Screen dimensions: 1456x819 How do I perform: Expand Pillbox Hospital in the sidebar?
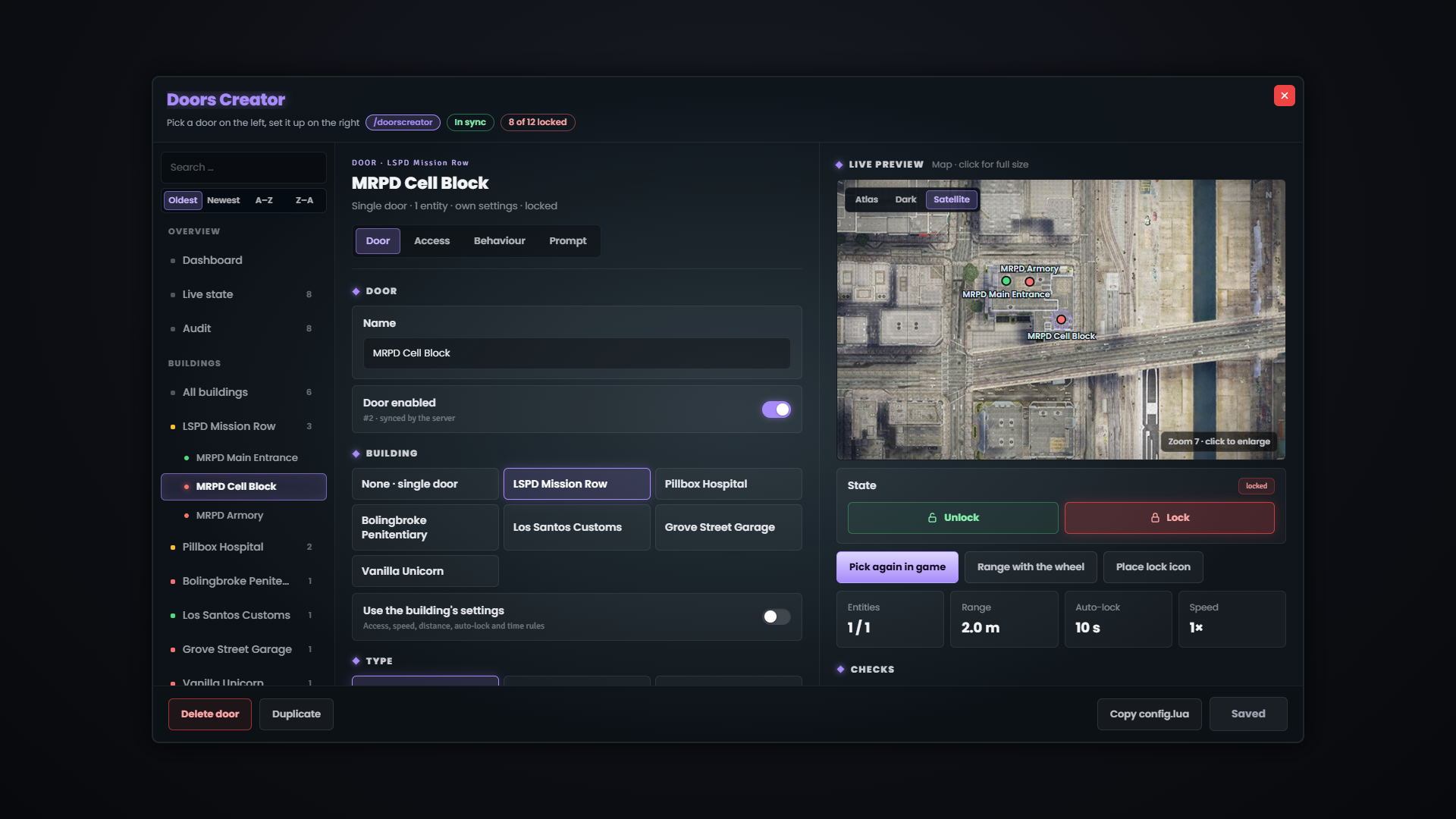(243, 547)
